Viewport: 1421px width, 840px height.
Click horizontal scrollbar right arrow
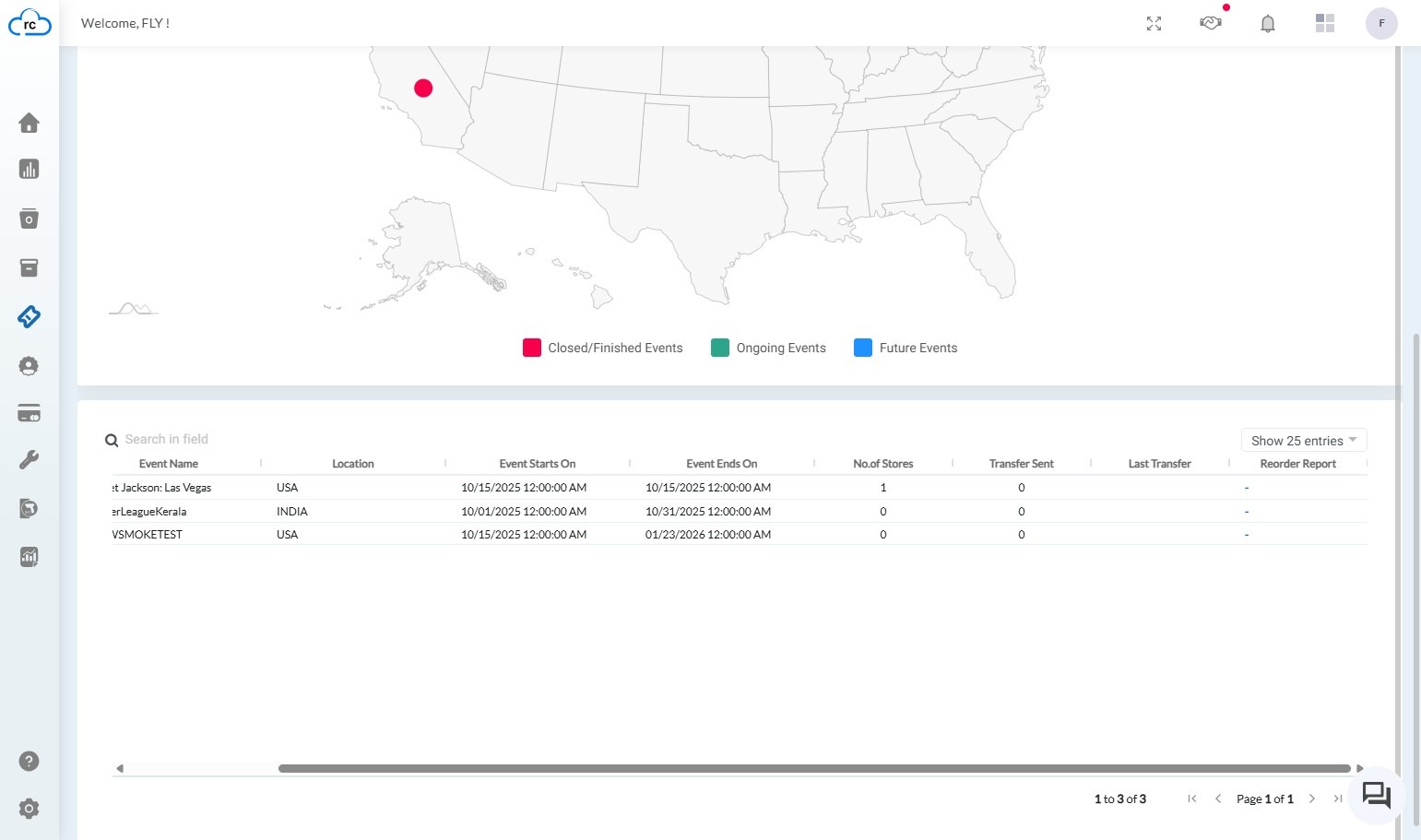(x=1359, y=768)
